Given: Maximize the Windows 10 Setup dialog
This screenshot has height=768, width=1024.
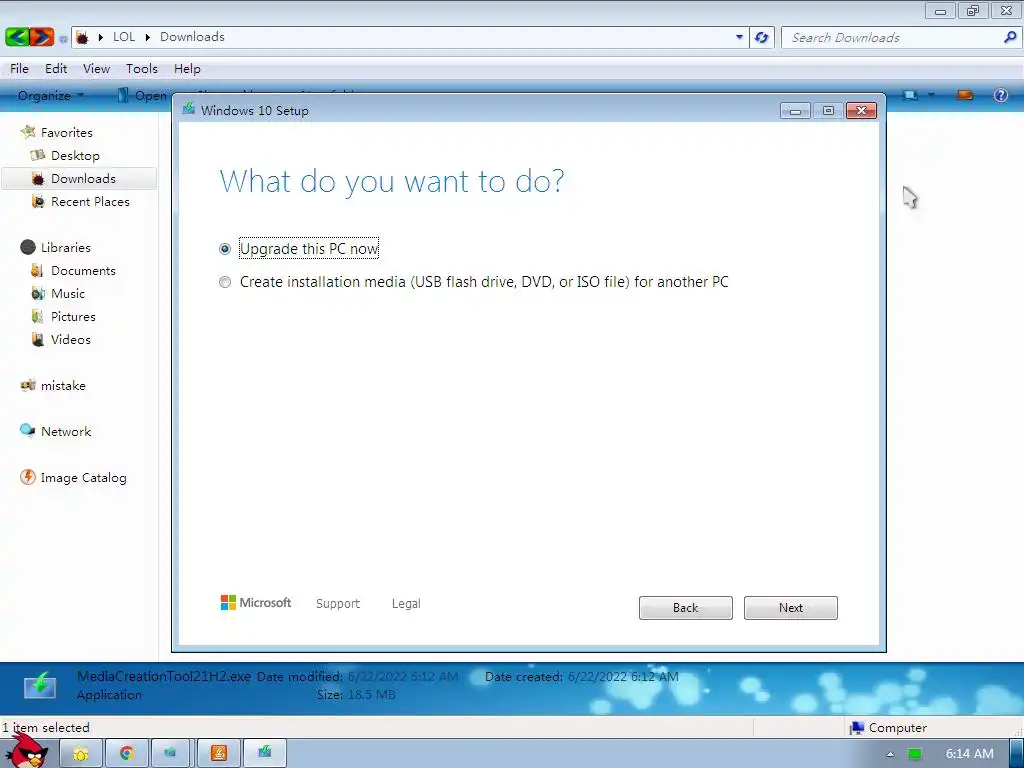Looking at the screenshot, I should [x=828, y=111].
